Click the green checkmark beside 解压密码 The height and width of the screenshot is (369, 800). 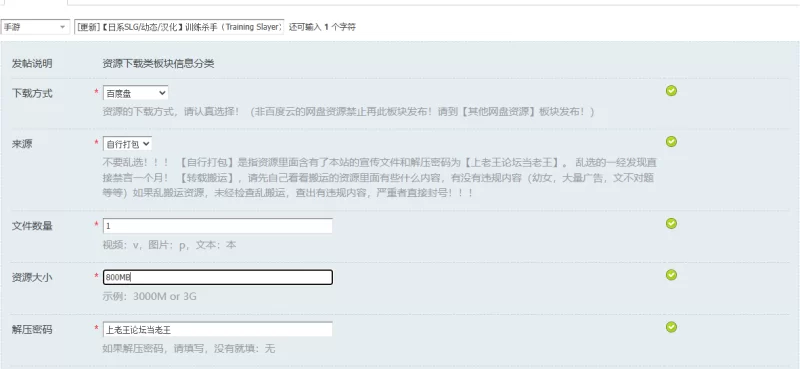tap(671, 327)
